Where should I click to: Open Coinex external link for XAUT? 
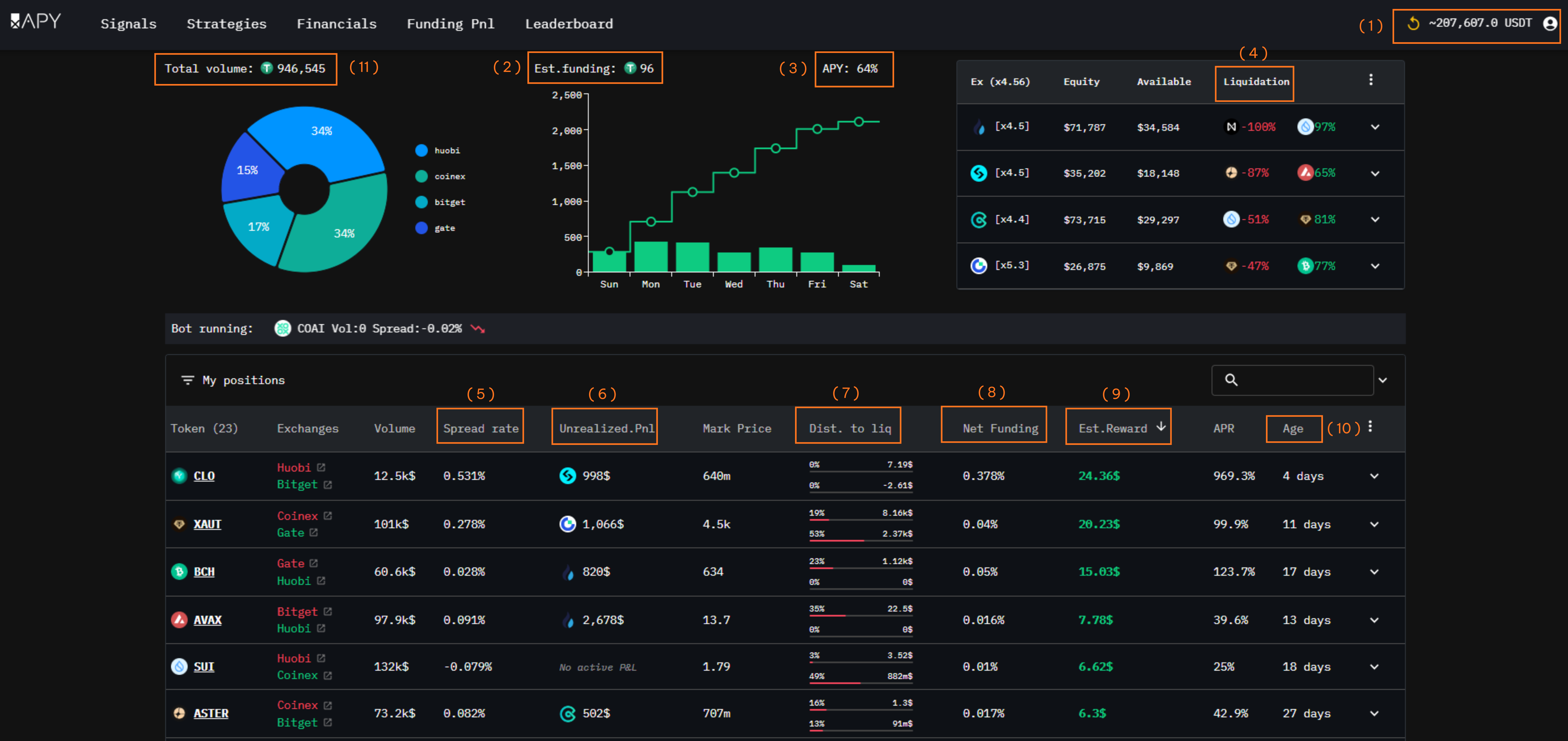pyautogui.click(x=328, y=515)
